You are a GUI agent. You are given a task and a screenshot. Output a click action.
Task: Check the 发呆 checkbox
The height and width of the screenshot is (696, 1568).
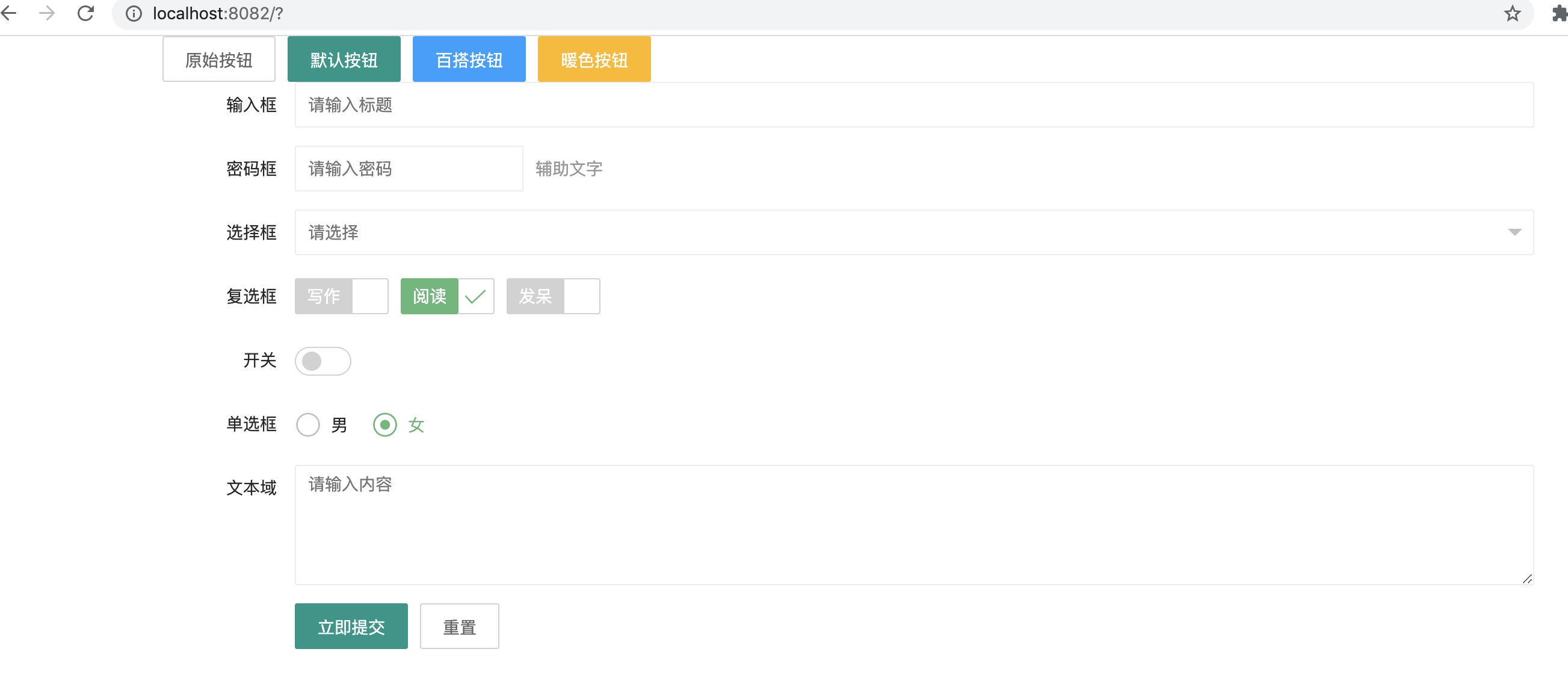pos(553,297)
